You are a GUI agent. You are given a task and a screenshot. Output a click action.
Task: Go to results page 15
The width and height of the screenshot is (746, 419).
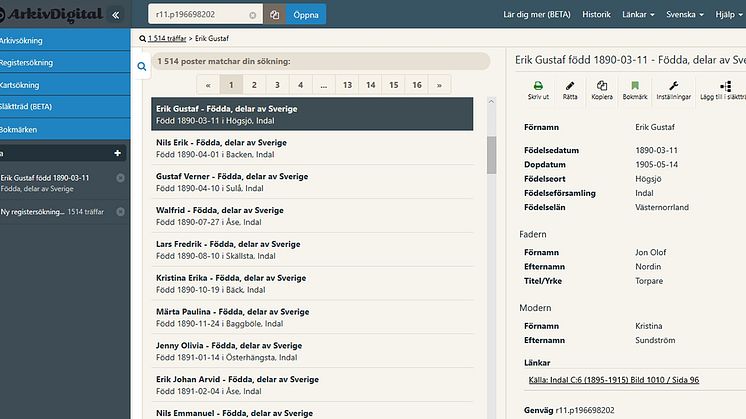tap(393, 85)
